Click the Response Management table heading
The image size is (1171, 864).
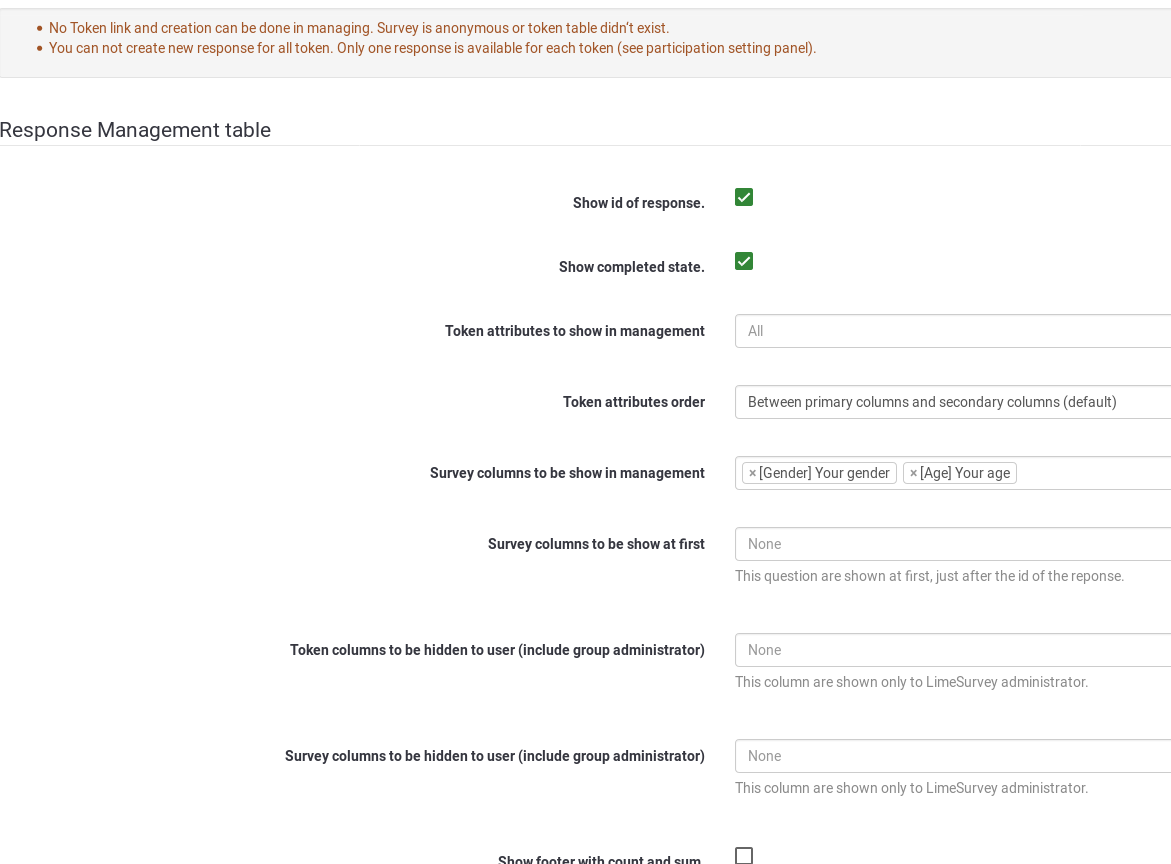coord(135,130)
